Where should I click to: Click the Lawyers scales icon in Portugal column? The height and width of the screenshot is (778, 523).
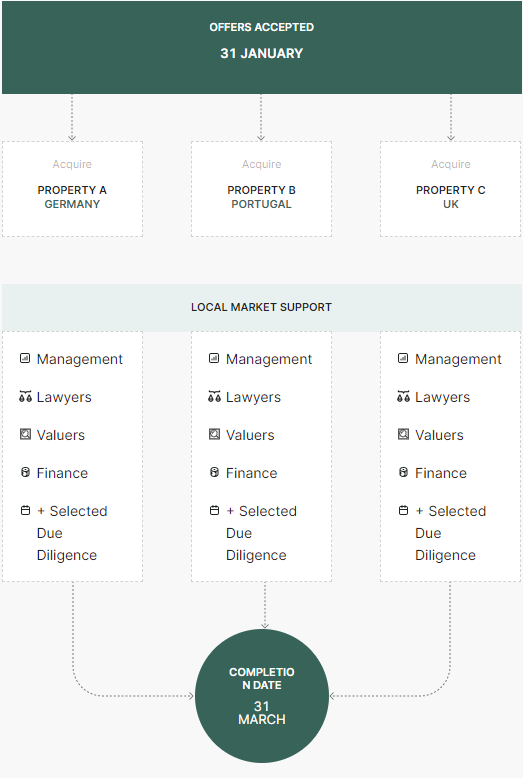coord(214,396)
